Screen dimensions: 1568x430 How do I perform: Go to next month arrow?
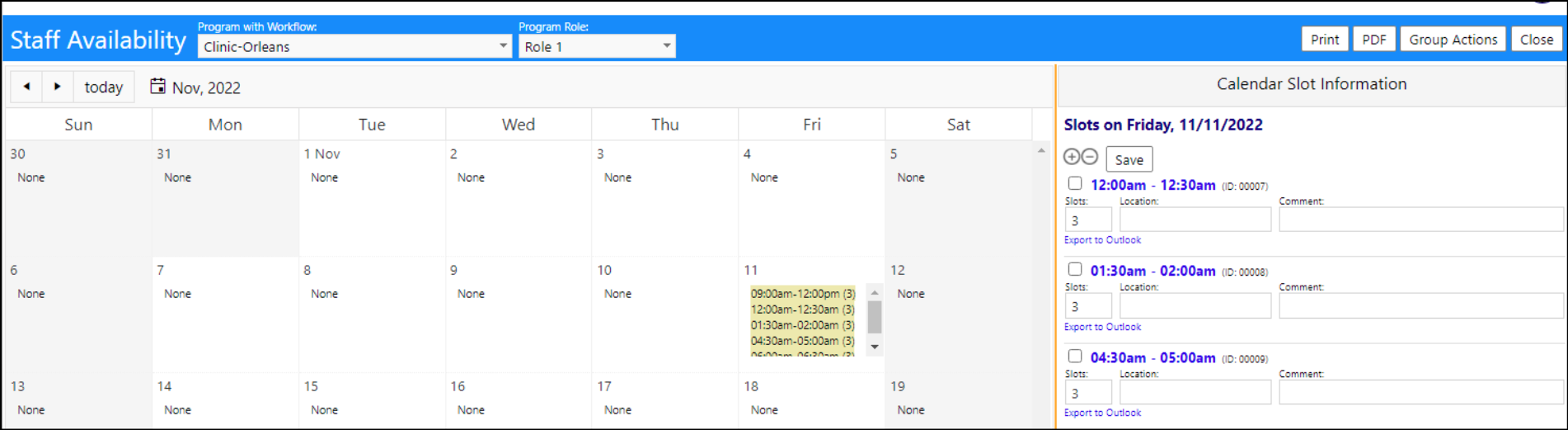[57, 87]
